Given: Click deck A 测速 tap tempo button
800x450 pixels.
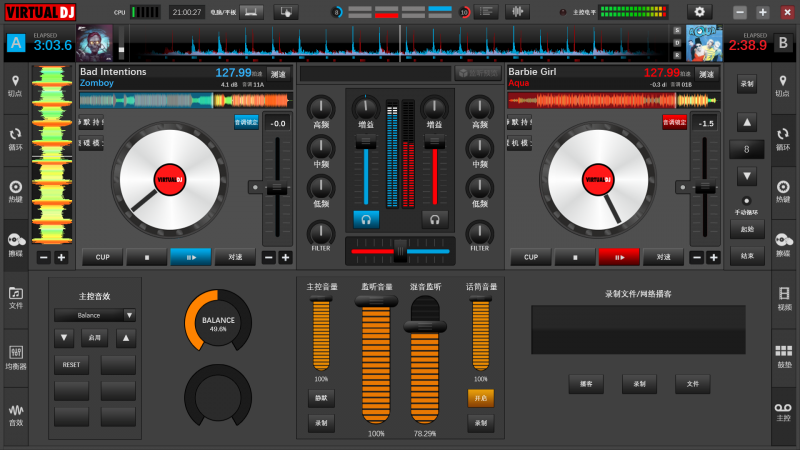Looking at the screenshot, I should tap(278, 74).
